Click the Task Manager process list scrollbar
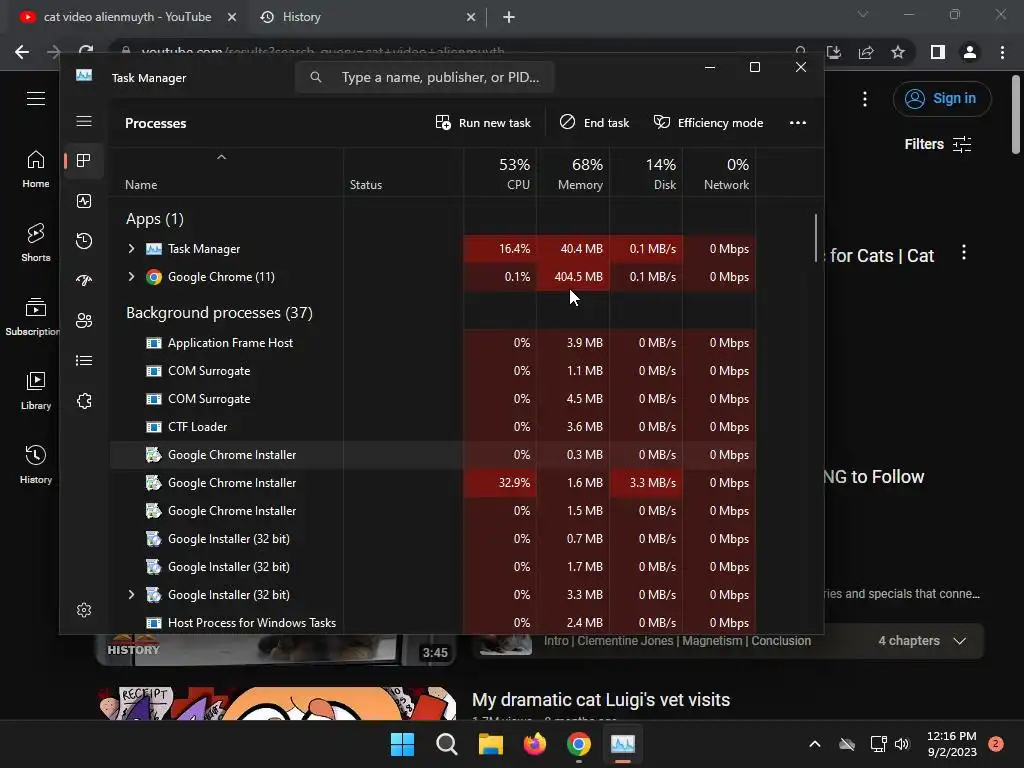The height and width of the screenshot is (768, 1024). 816,238
